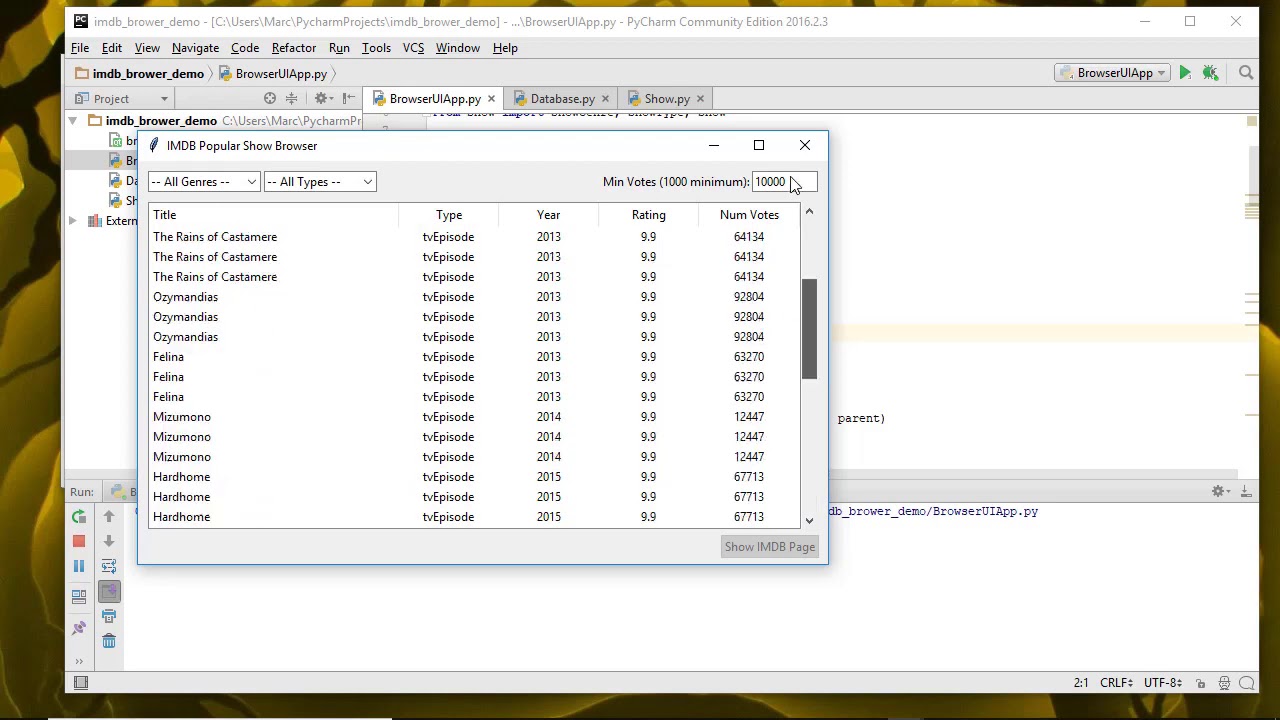
Task: Switch to the Database.py editor tab
Action: [x=563, y=99]
